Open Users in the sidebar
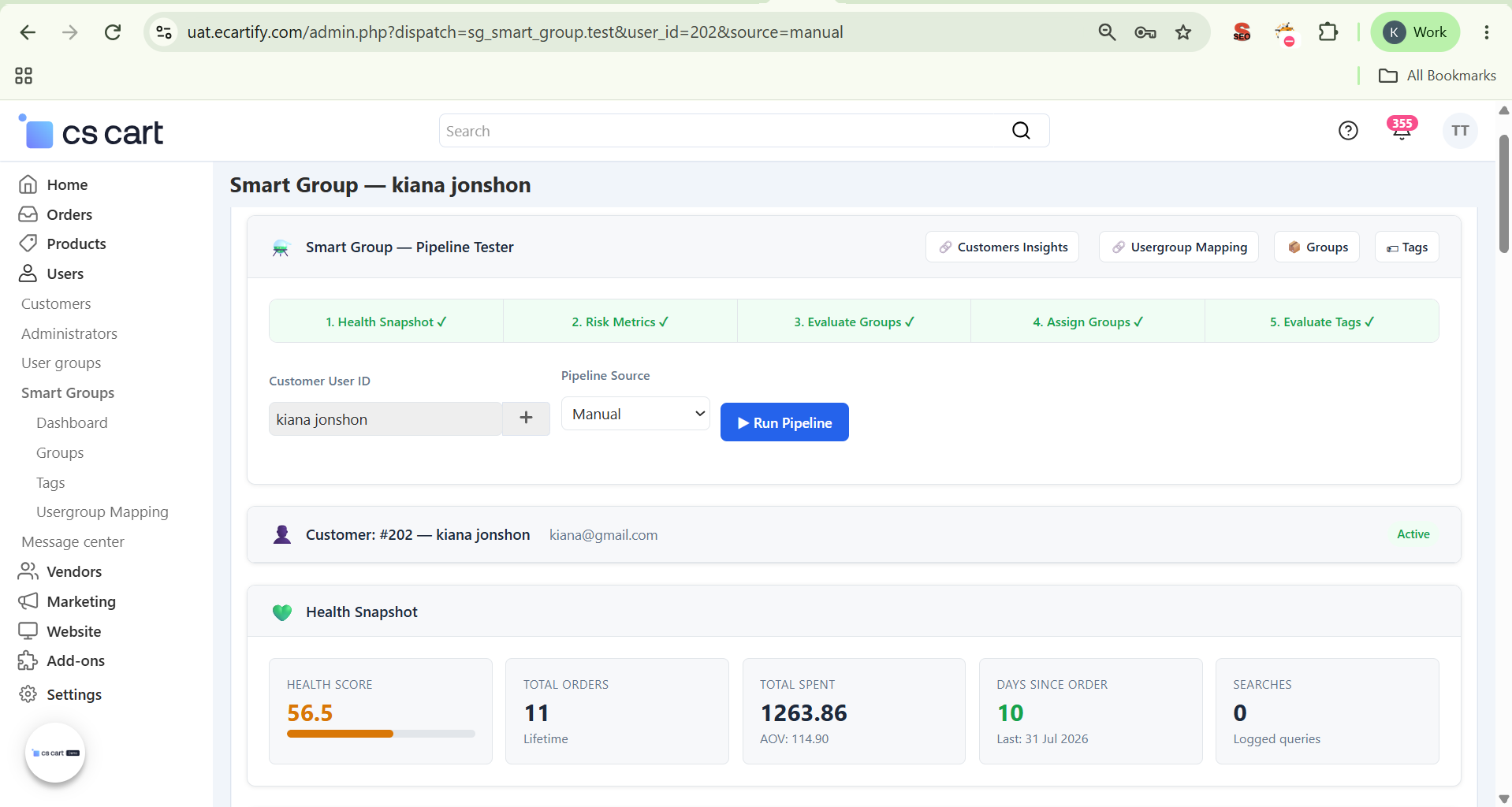The width and height of the screenshot is (1512, 807). 65,273
